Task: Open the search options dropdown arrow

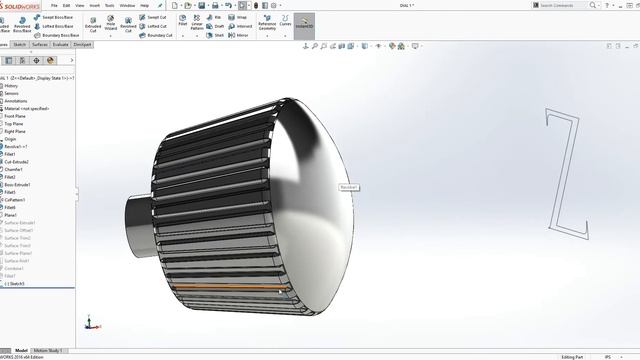Action: (x=599, y=5)
